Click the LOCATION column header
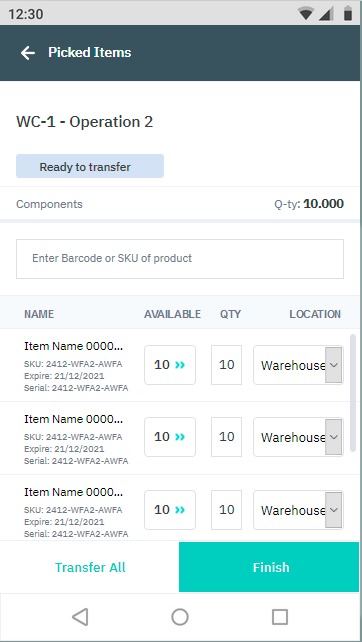The width and height of the screenshot is (362, 642). coord(315,314)
